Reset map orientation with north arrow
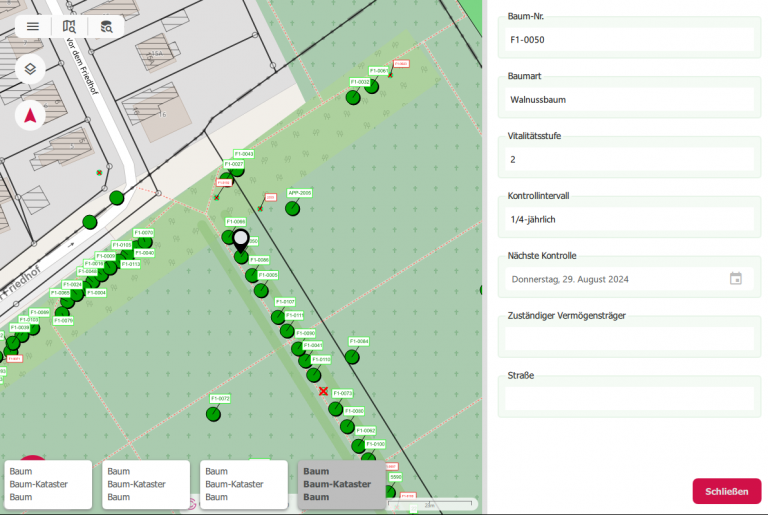Image resolution: width=768 pixels, height=515 pixels. [x=30, y=116]
